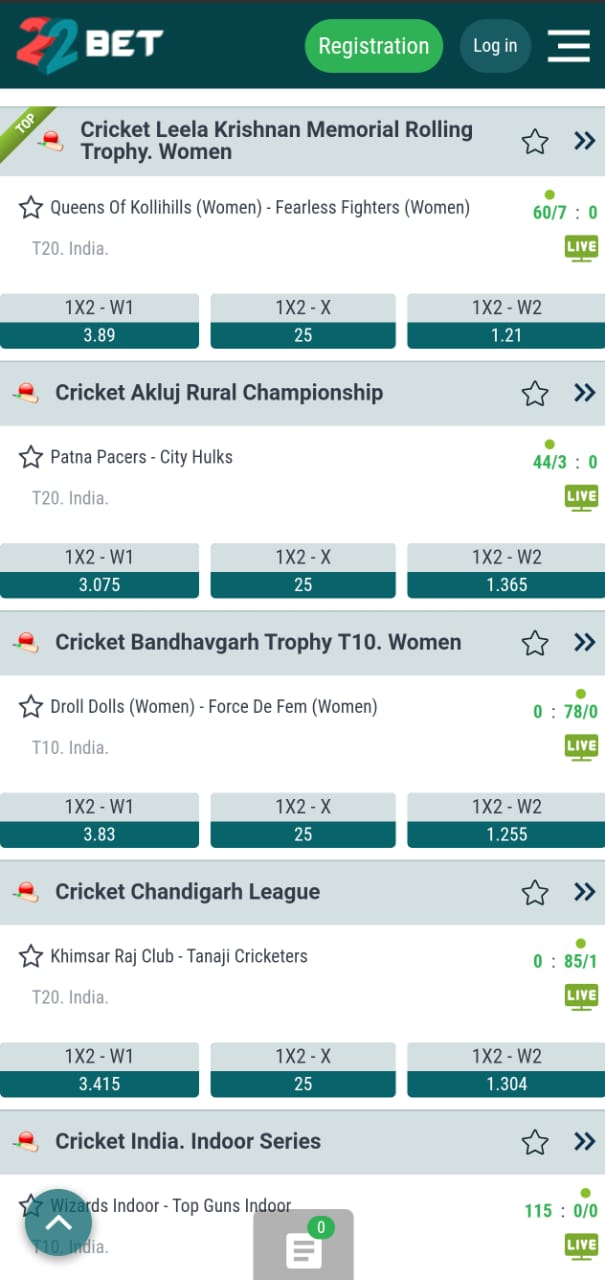Select W1 odds 3.075 for Patna Pacers
605x1280 pixels.
[x=99, y=572]
